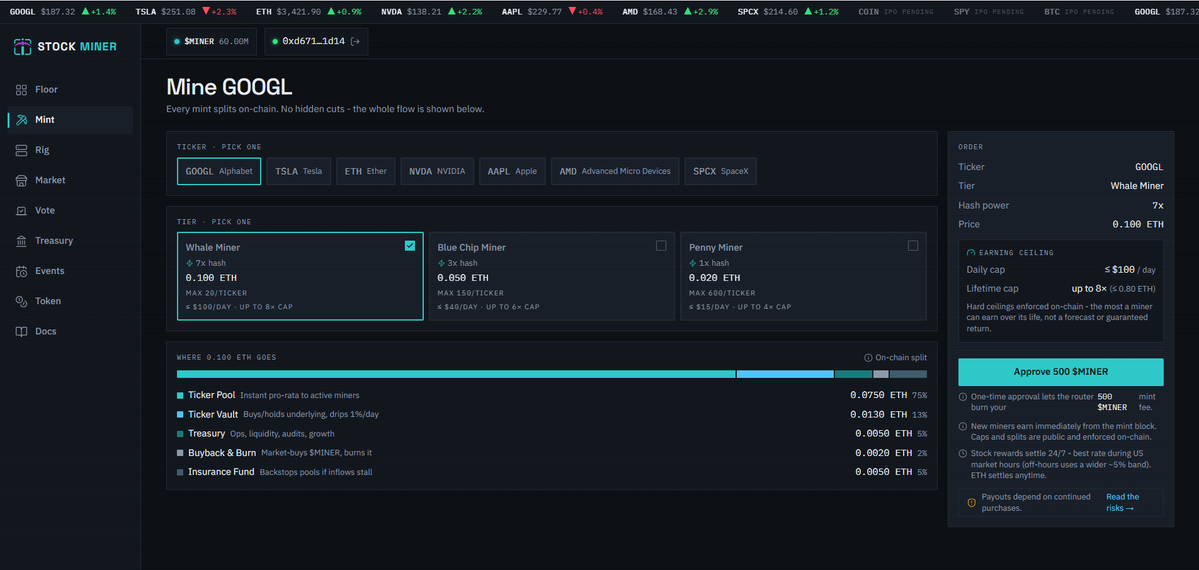This screenshot has width=1199, height=570.
Task: Click the NVDA $138.21 entry in ticker tape
Action: coord(432,11)
